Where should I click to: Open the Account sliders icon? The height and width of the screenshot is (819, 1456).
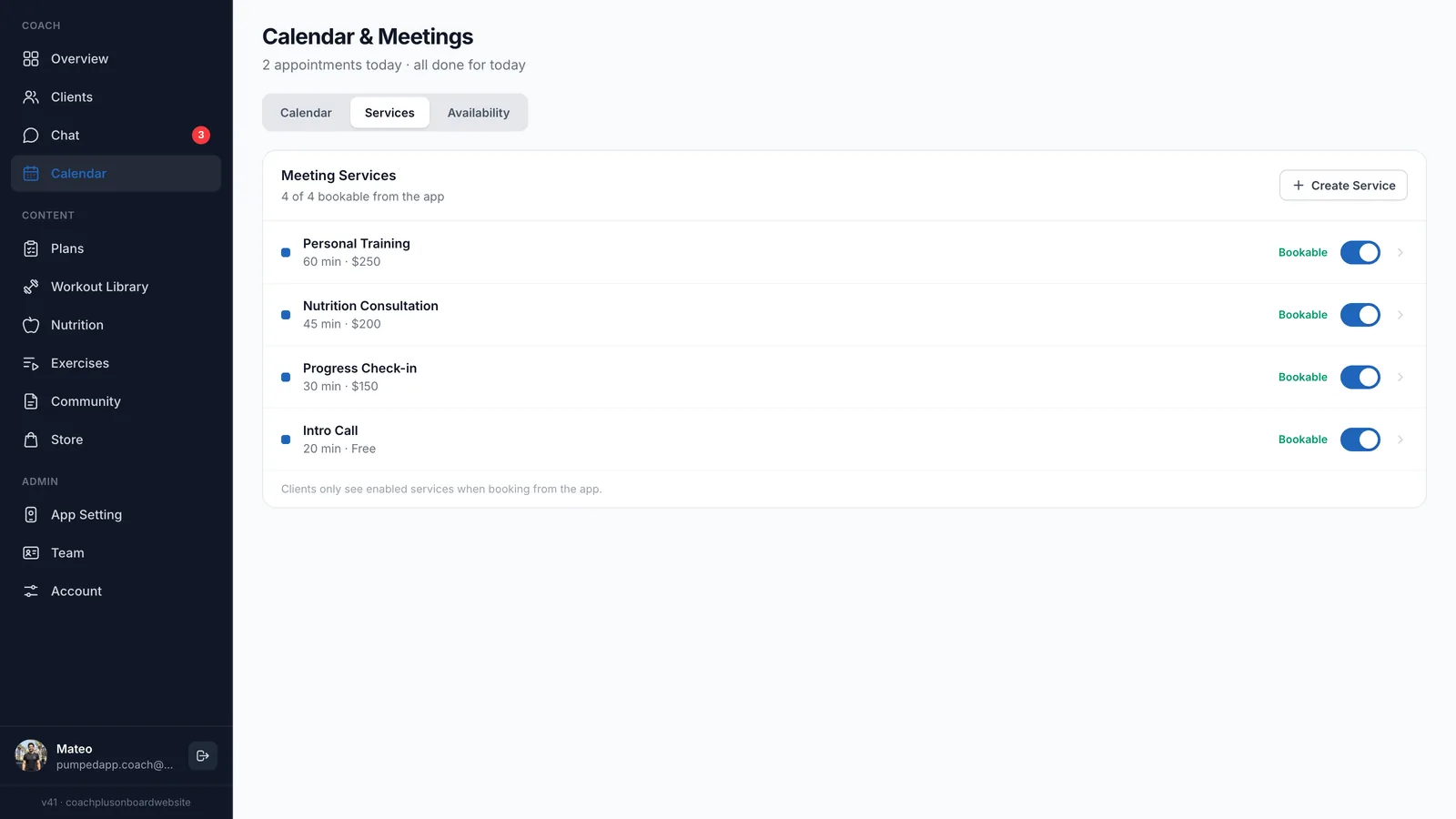pos(31,591)
